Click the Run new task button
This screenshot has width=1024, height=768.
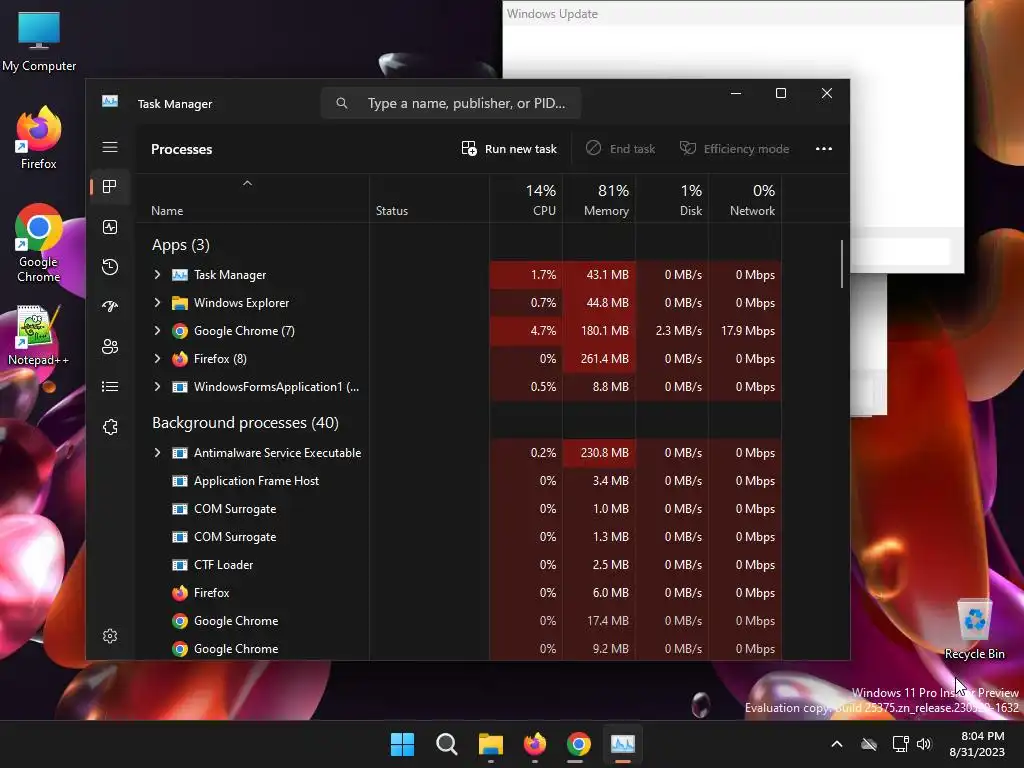tap(509, 149)
